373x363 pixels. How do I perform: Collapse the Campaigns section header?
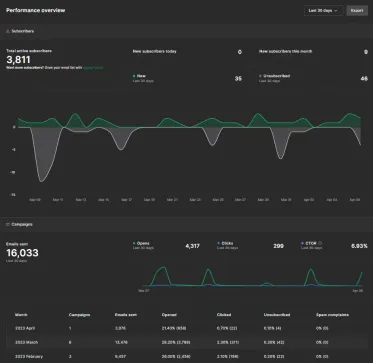click(186, 224)
